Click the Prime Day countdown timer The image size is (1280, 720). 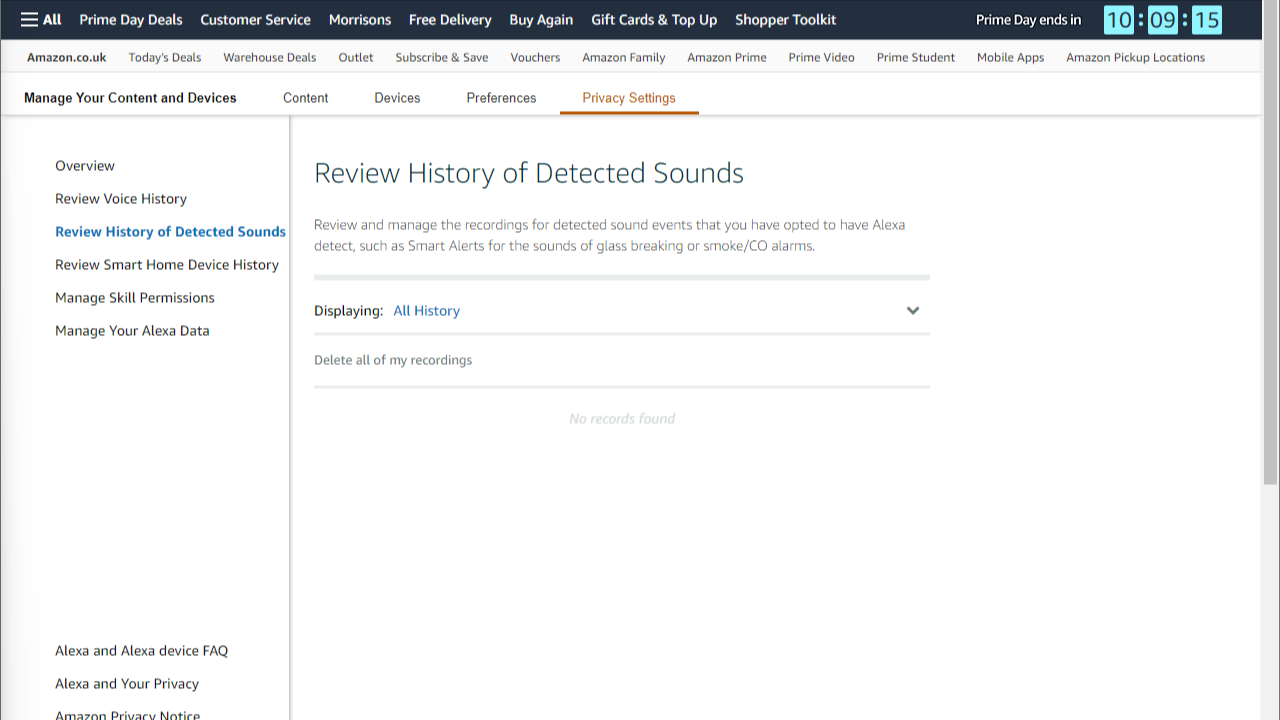[1162, 20]
